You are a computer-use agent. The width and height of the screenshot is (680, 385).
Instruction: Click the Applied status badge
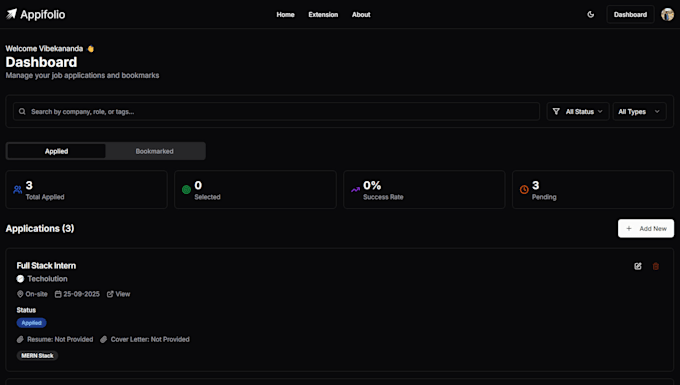(32, 323)
